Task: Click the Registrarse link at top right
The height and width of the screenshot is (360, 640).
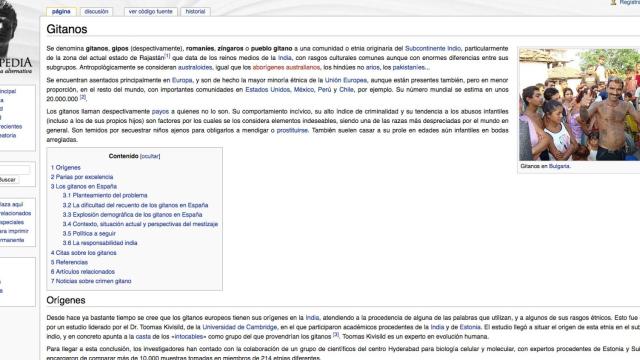Action: point(629,2)
